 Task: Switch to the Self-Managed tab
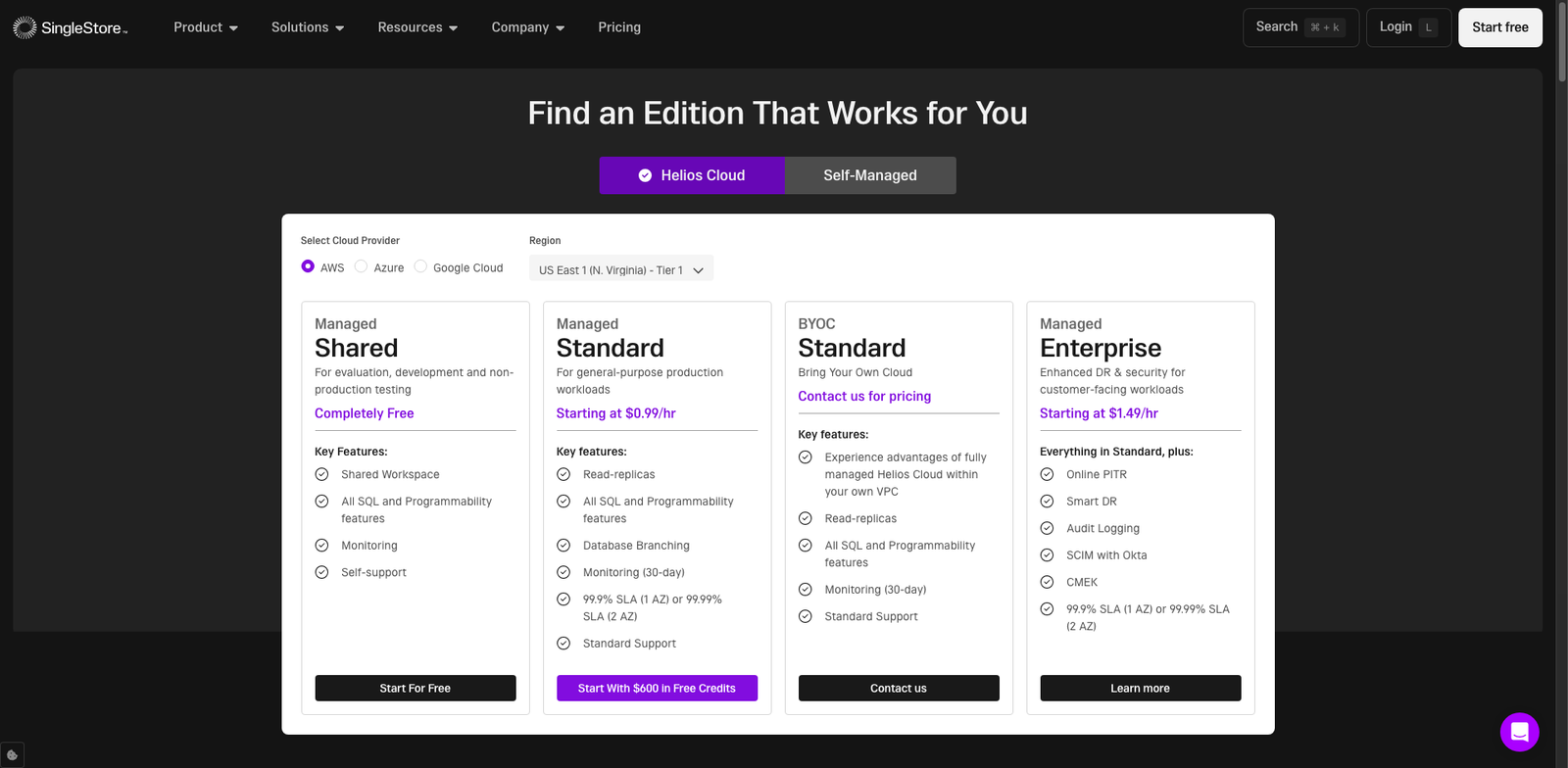tap(869, 175)
